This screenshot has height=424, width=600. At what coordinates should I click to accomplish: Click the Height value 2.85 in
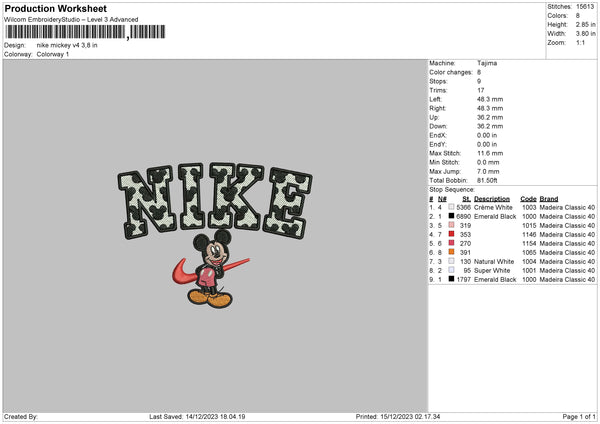(x=585, y=24)
